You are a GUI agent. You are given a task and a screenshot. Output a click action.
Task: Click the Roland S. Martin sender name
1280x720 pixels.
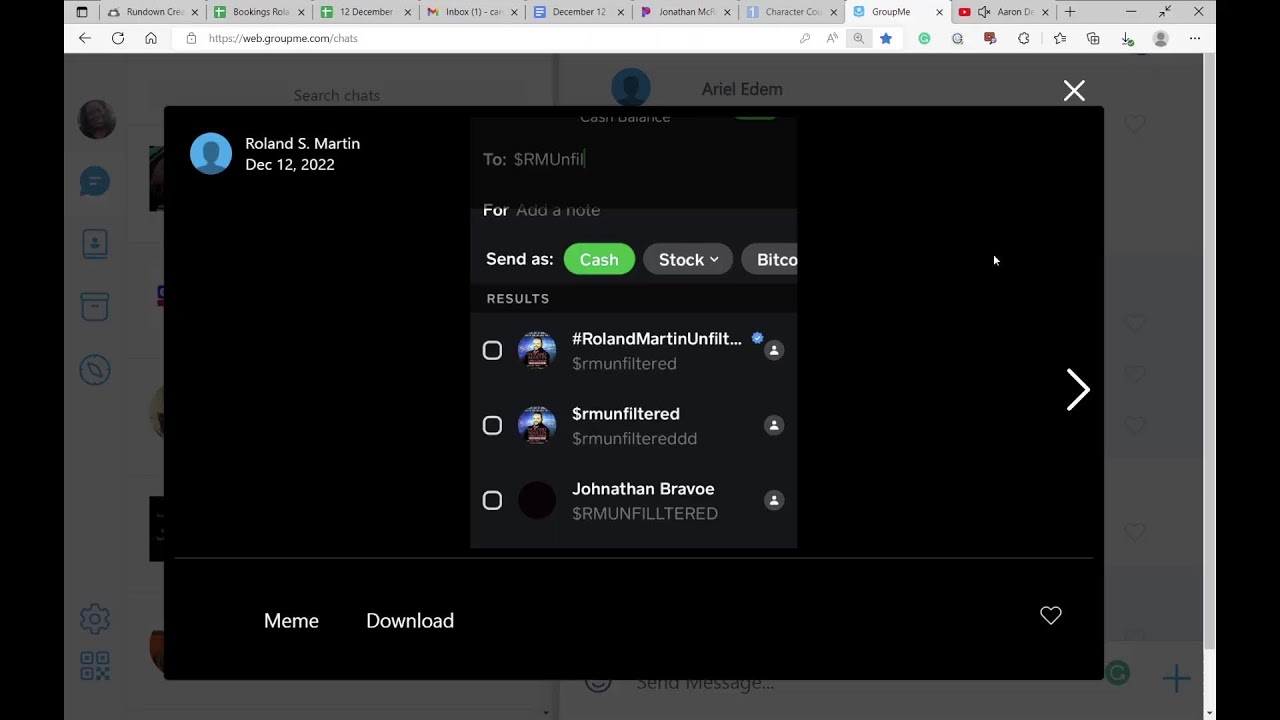pos(302,143)
